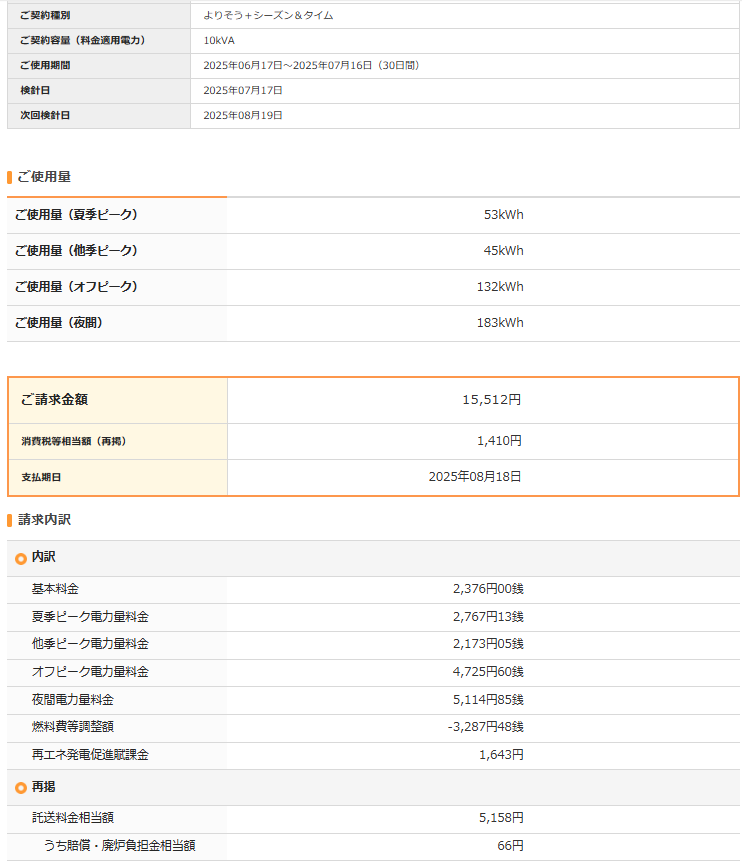Select the 再エネ発電促進賦課金 row label
This screenshot has height=866, width=742.
tap(90, 754)
